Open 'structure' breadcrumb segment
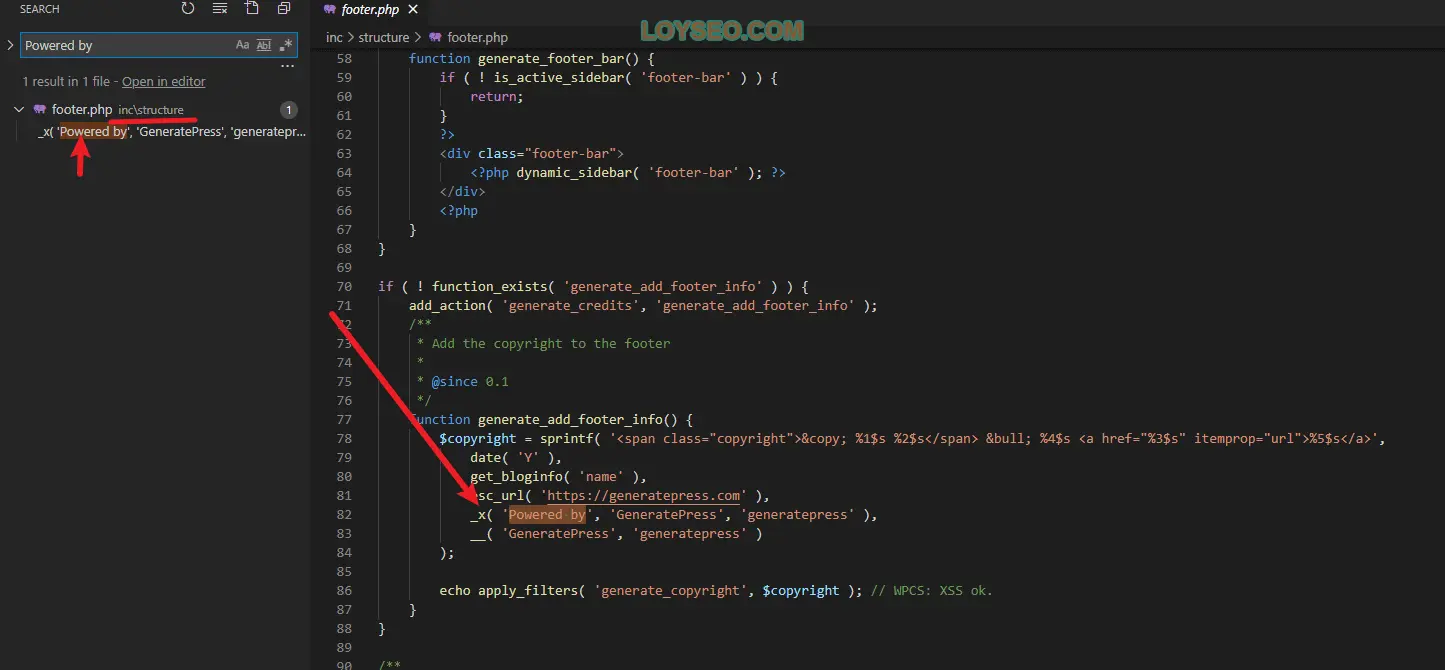Screen dimensions: 1445x670 (384, 38)
